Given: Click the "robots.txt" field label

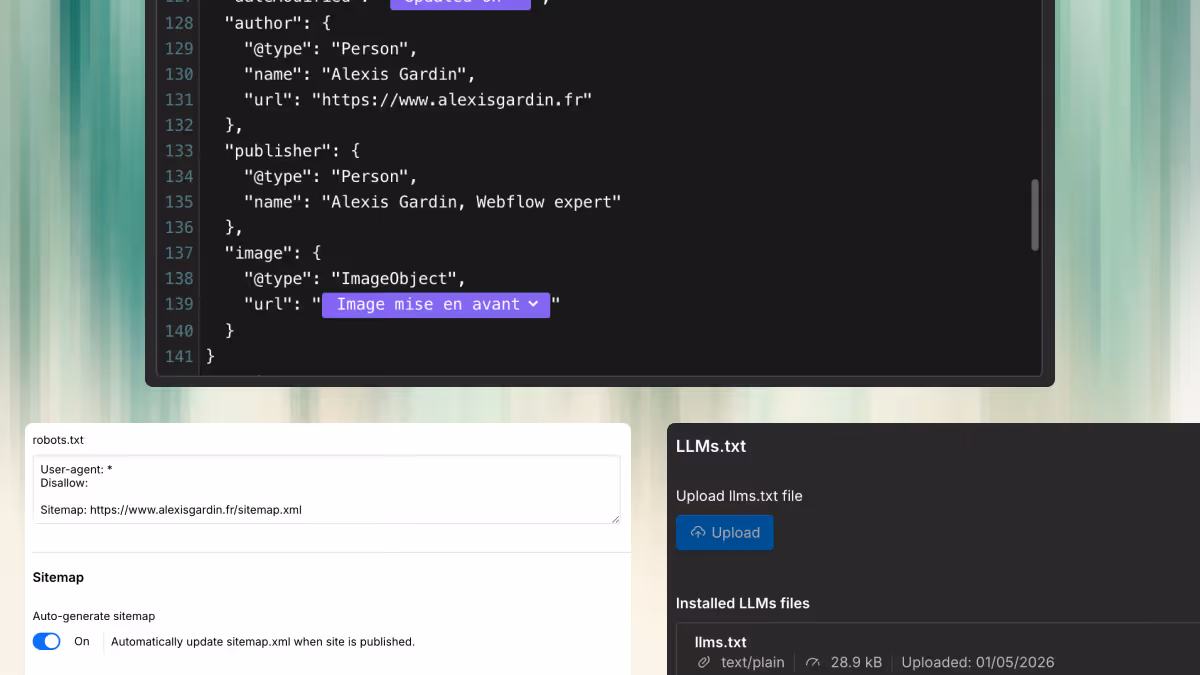Looking at the screenshot, I should 58,439.
